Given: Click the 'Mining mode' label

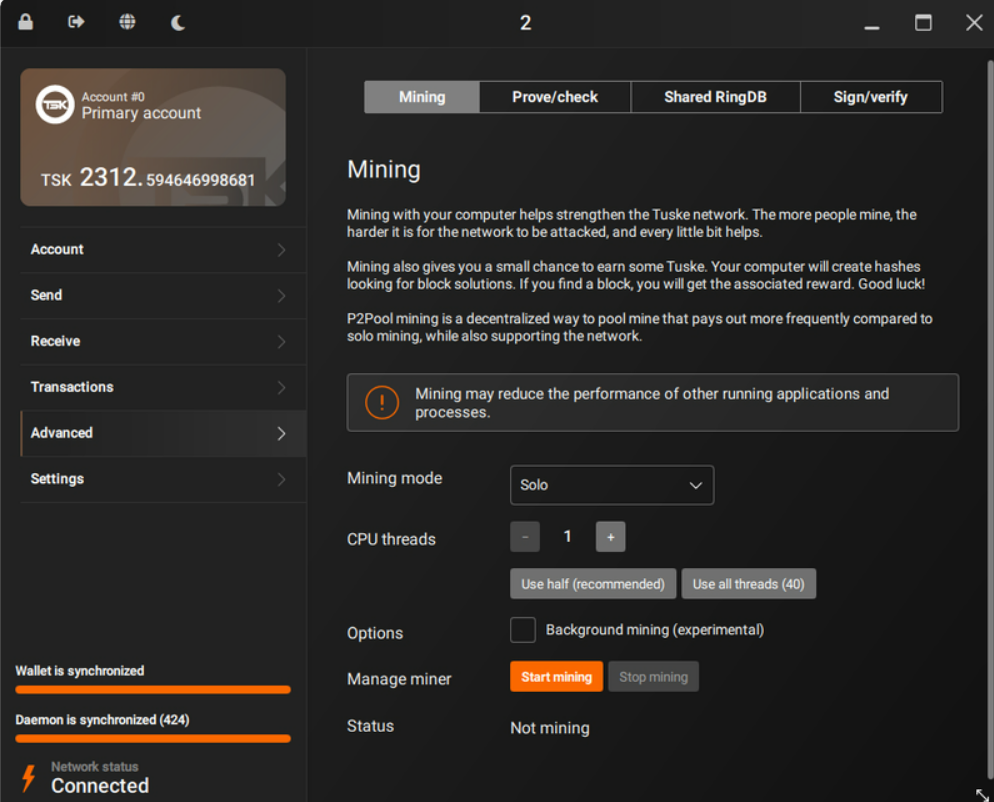Looking at the screenshot, I should click(394, 478).
